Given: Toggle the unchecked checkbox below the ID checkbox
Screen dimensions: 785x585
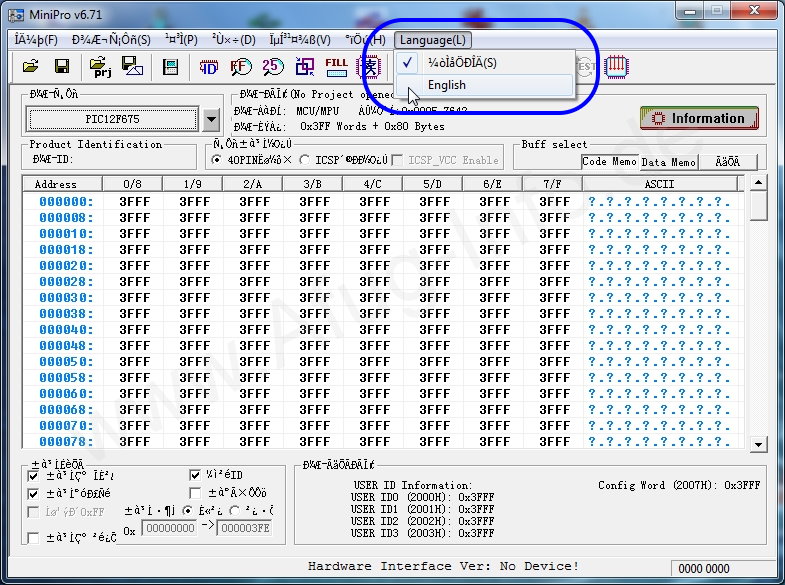Looking at the screenshot, I should [x=195, y=493].
